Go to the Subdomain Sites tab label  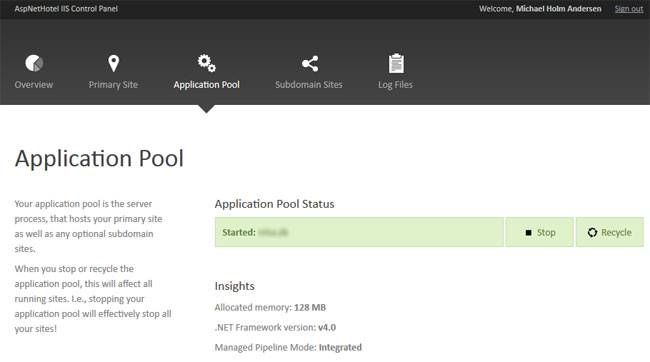[x=309, y=85]
